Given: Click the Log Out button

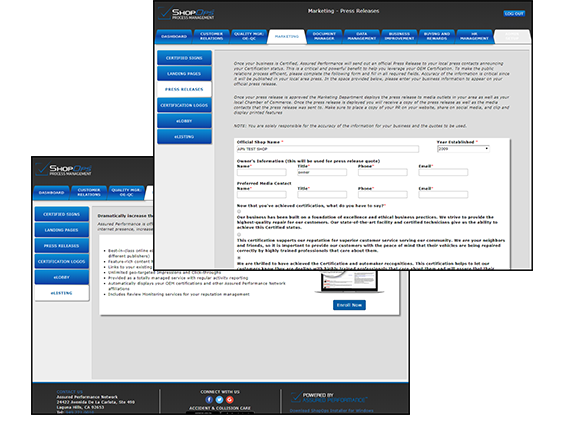Looking at the screenshot, I should pos(514,14).
